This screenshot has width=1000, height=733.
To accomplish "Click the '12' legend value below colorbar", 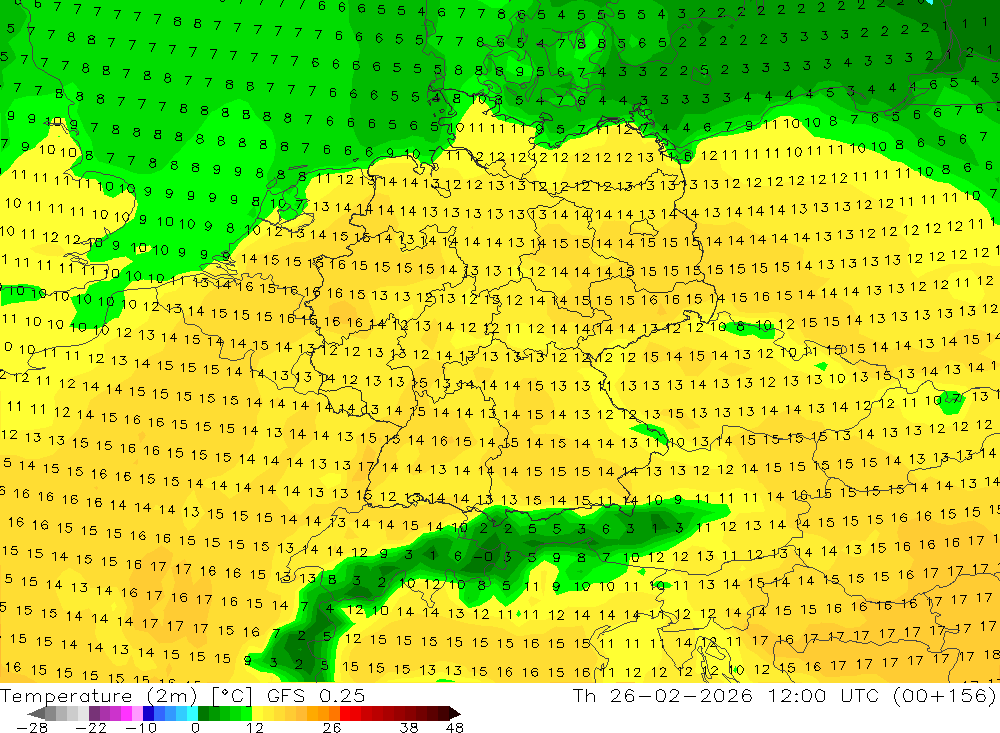I will 255,727.
